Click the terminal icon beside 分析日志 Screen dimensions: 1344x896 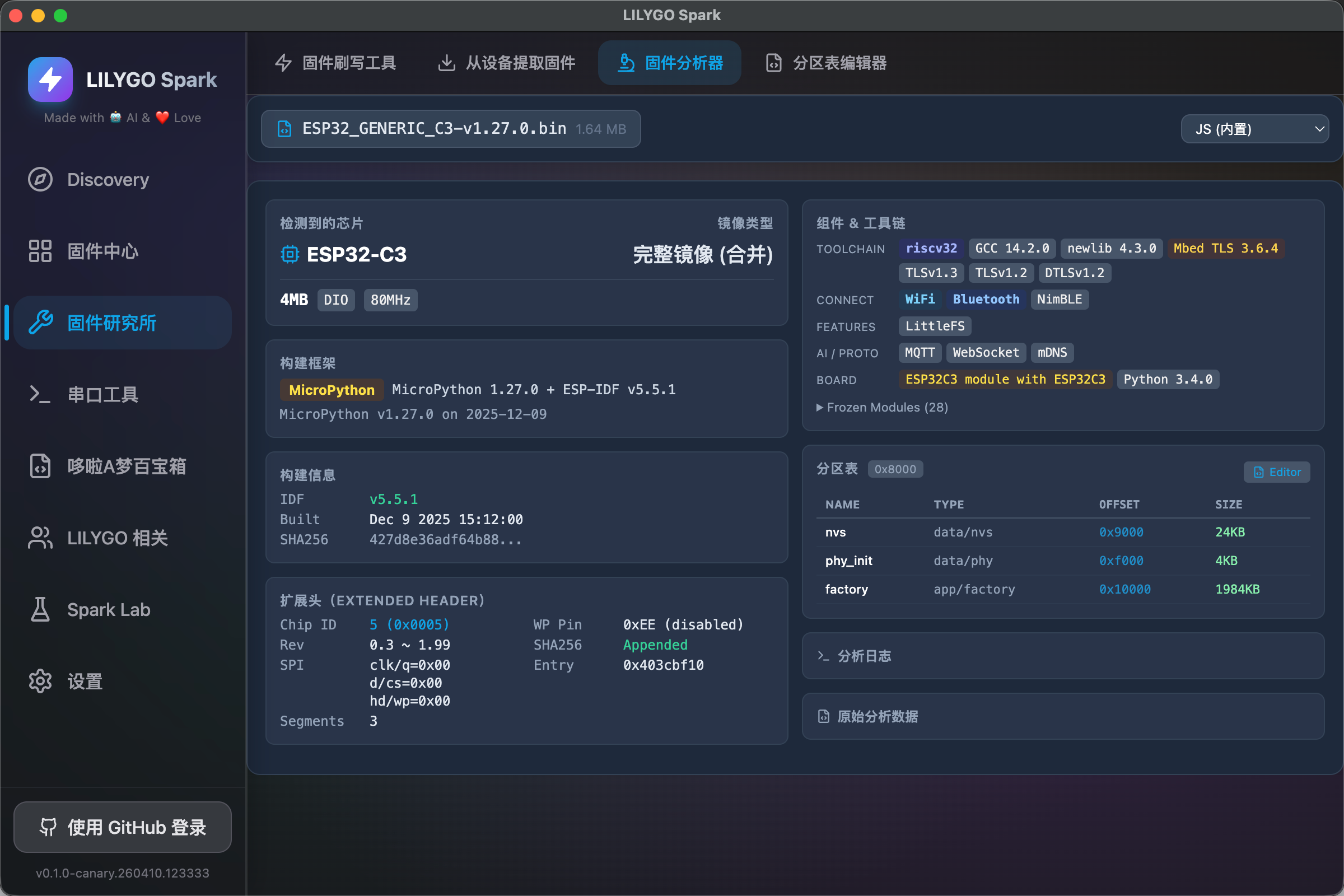823,656
